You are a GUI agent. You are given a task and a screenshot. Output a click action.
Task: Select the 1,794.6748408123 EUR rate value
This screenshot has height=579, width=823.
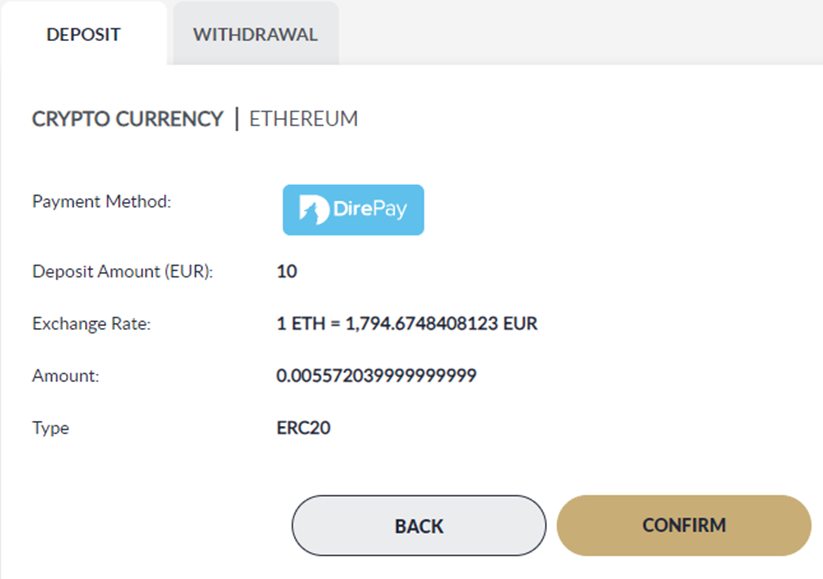click(441, 323)
